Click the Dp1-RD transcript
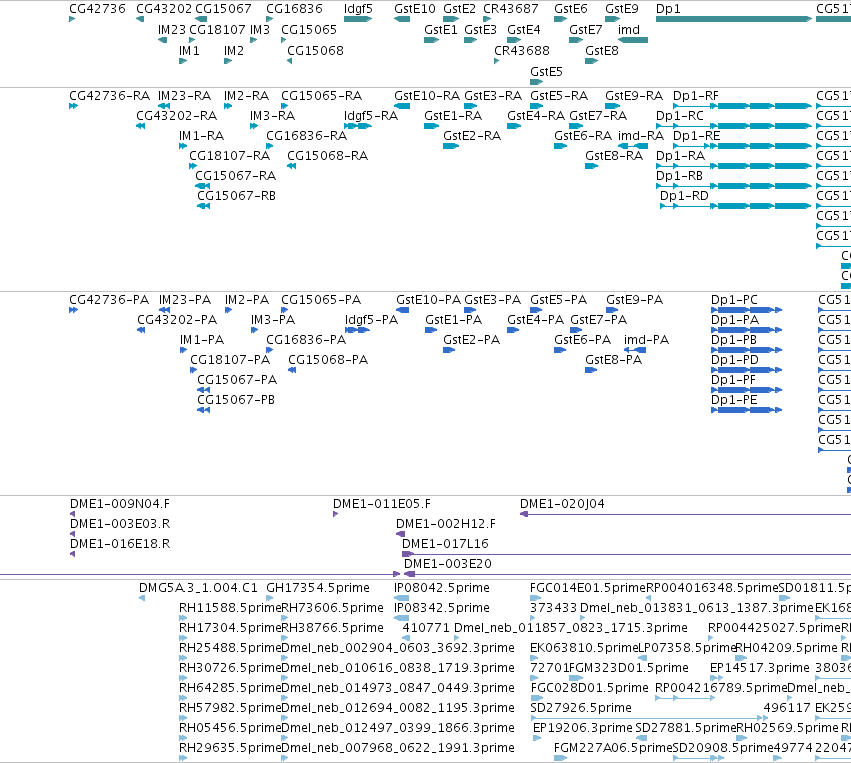Screen dimensions: 851x763 click(735, 206)
